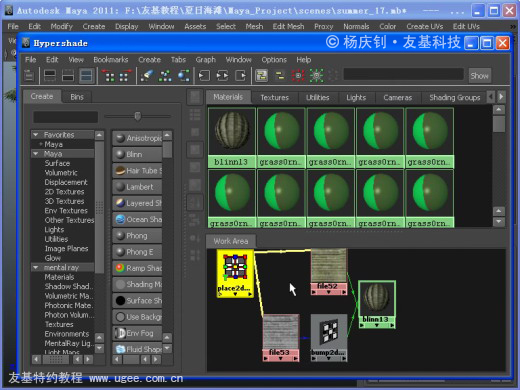Create an Ocean Shader node
This screenshot has height=390, width=520.
(x=137, y=219)
